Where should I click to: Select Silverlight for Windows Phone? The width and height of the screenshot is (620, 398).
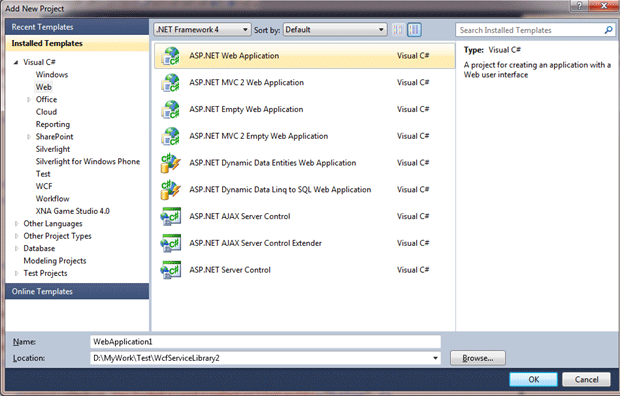88,162
